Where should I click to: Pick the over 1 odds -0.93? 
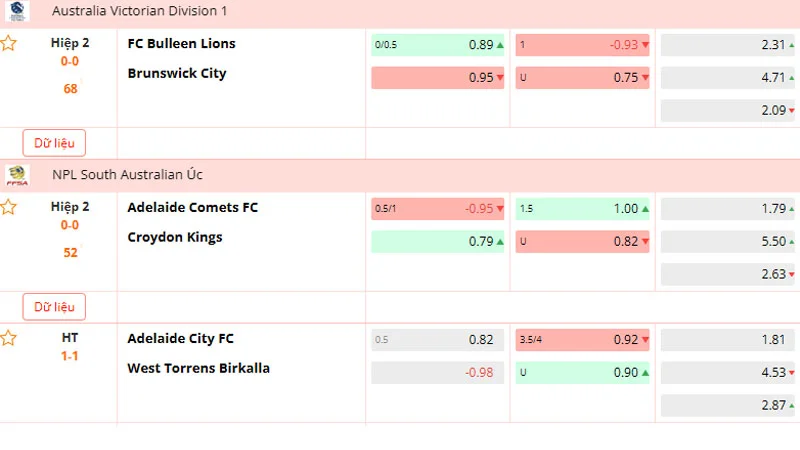583,45
